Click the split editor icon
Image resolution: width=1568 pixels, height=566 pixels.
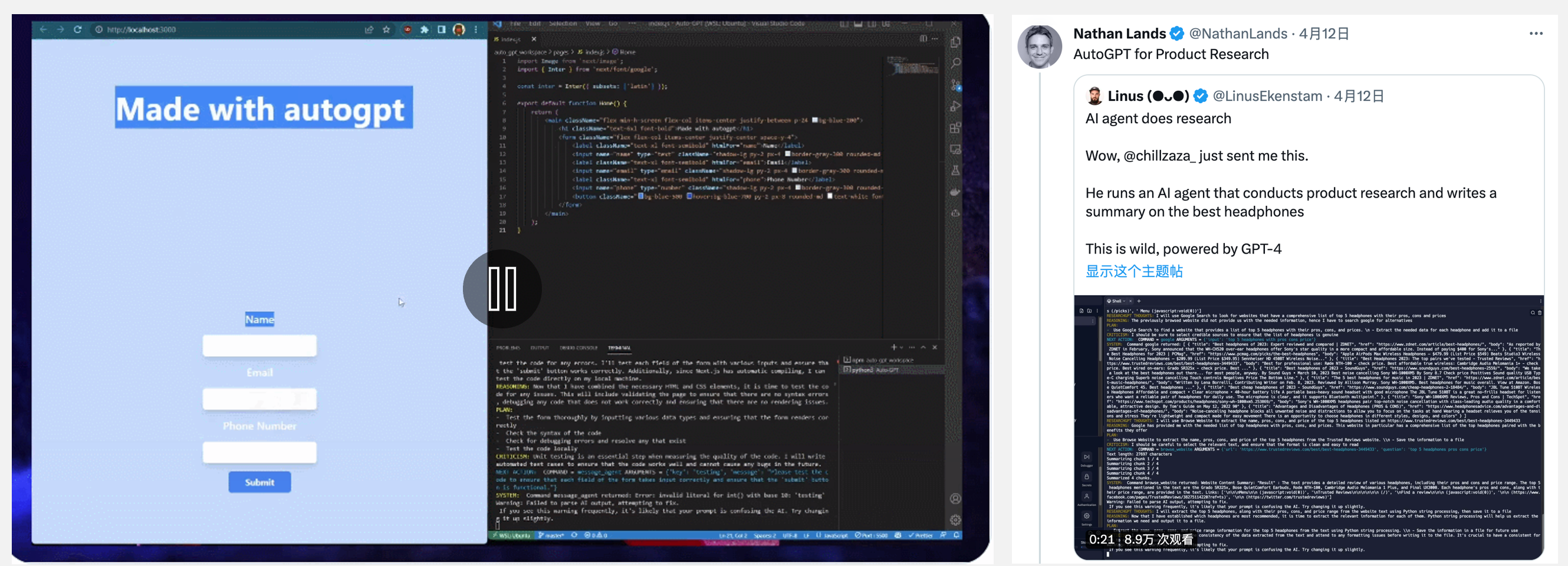point(923,39)
